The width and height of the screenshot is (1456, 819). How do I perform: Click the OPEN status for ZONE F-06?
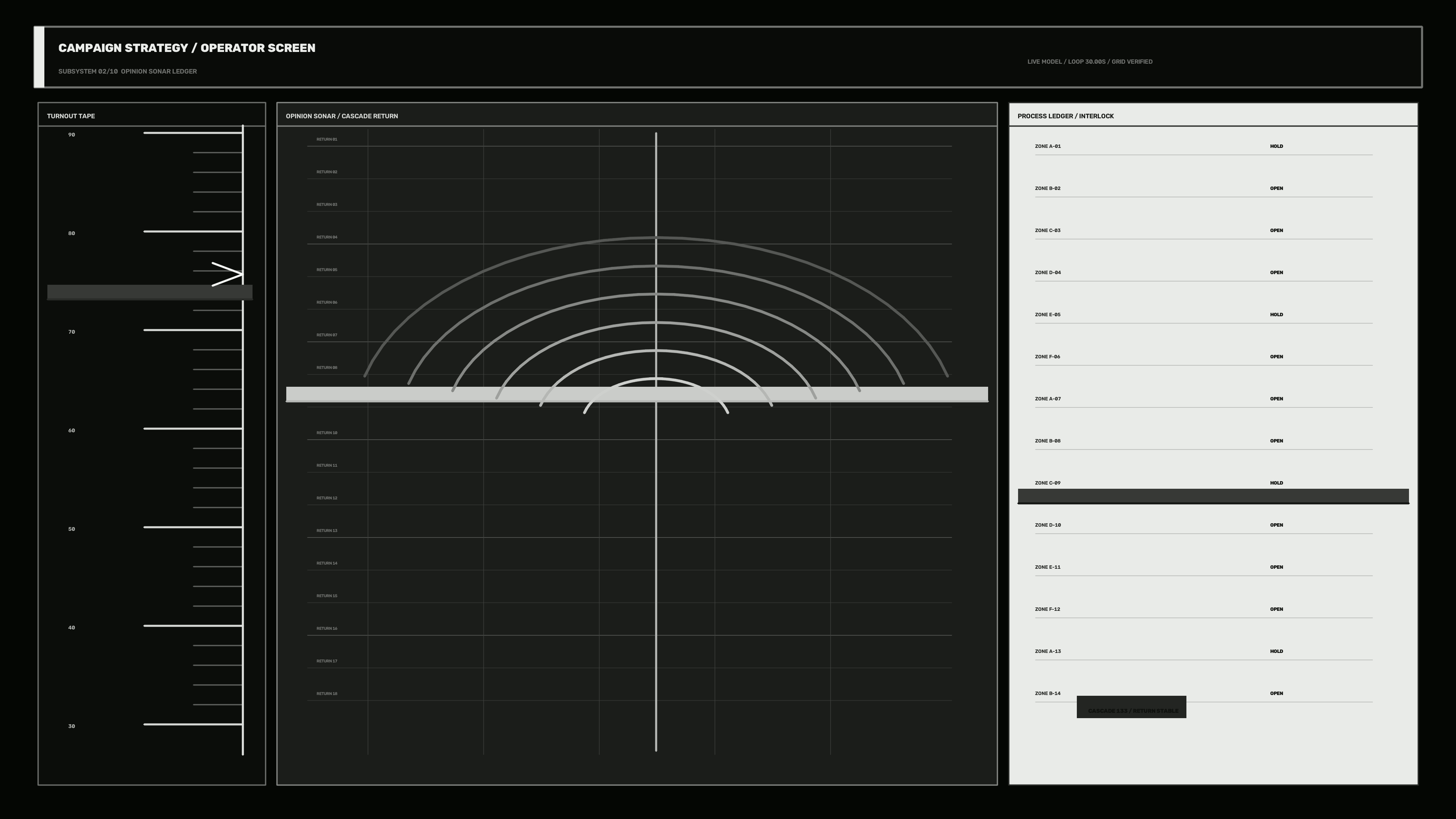pyautogui.click(x=1276, y=357)
